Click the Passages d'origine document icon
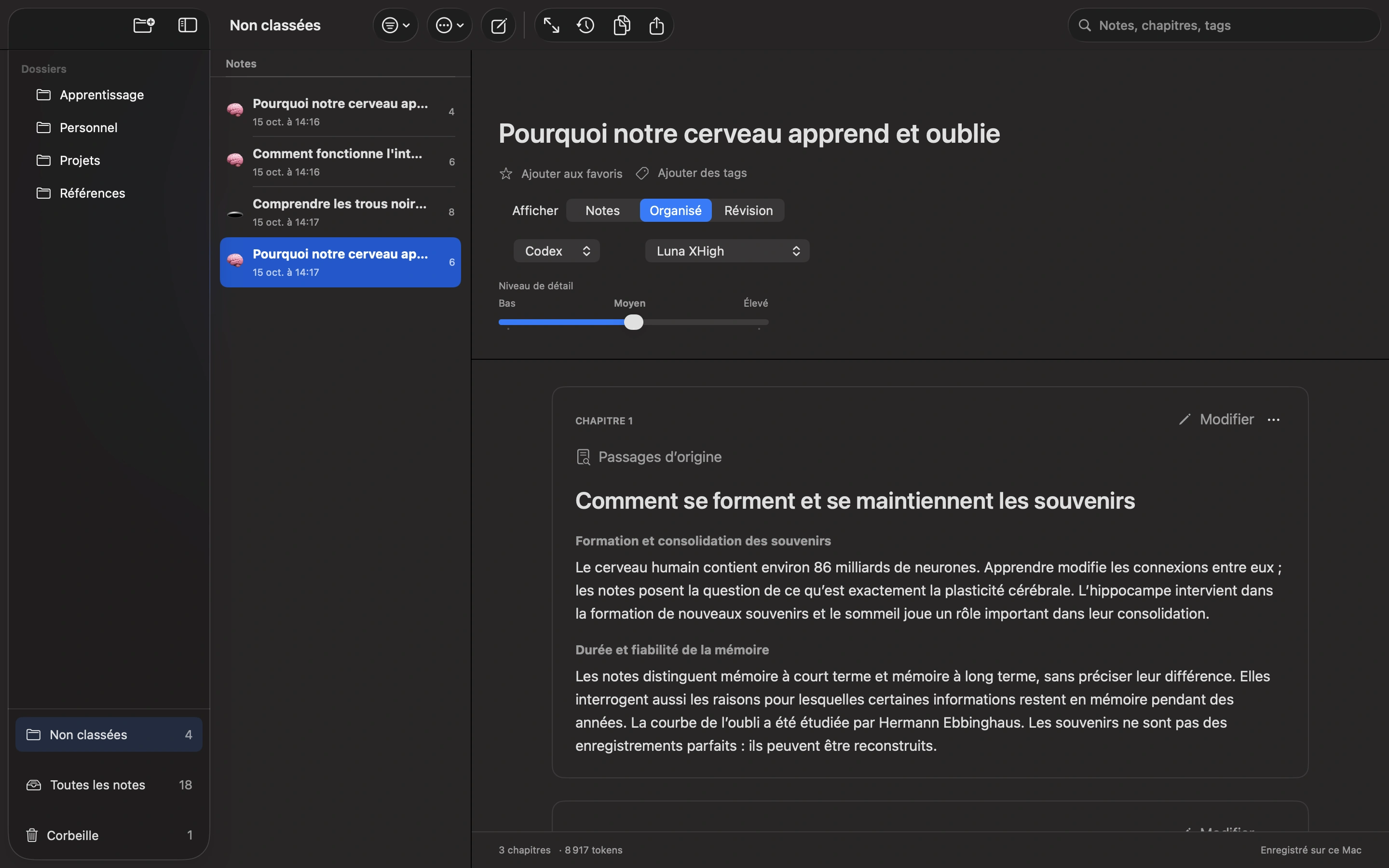The image size is (1389, 868). [x=583, y=457]
